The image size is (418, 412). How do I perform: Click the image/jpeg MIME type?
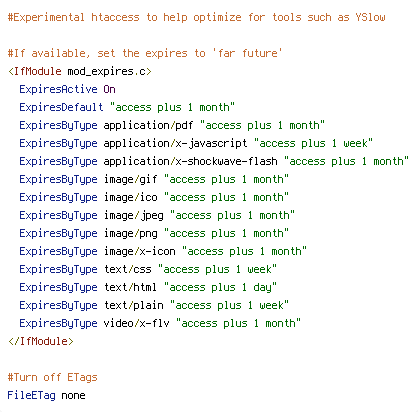coord(134,216)
